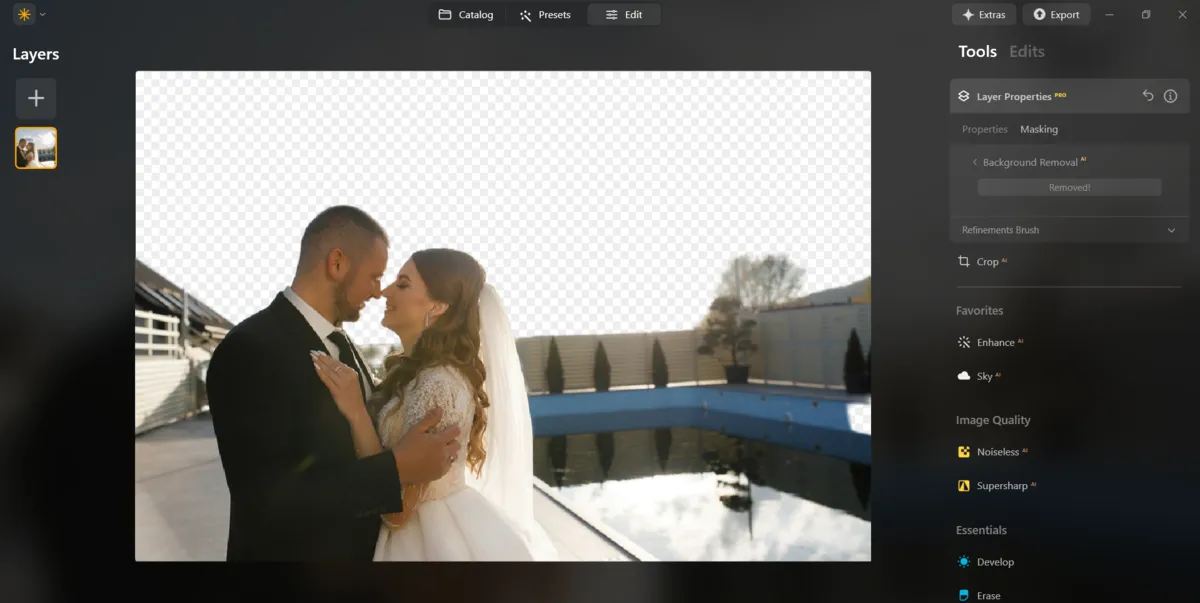Open the Extras panel
This screenshot has height=603, width=1200.
[x=984, y=14]
